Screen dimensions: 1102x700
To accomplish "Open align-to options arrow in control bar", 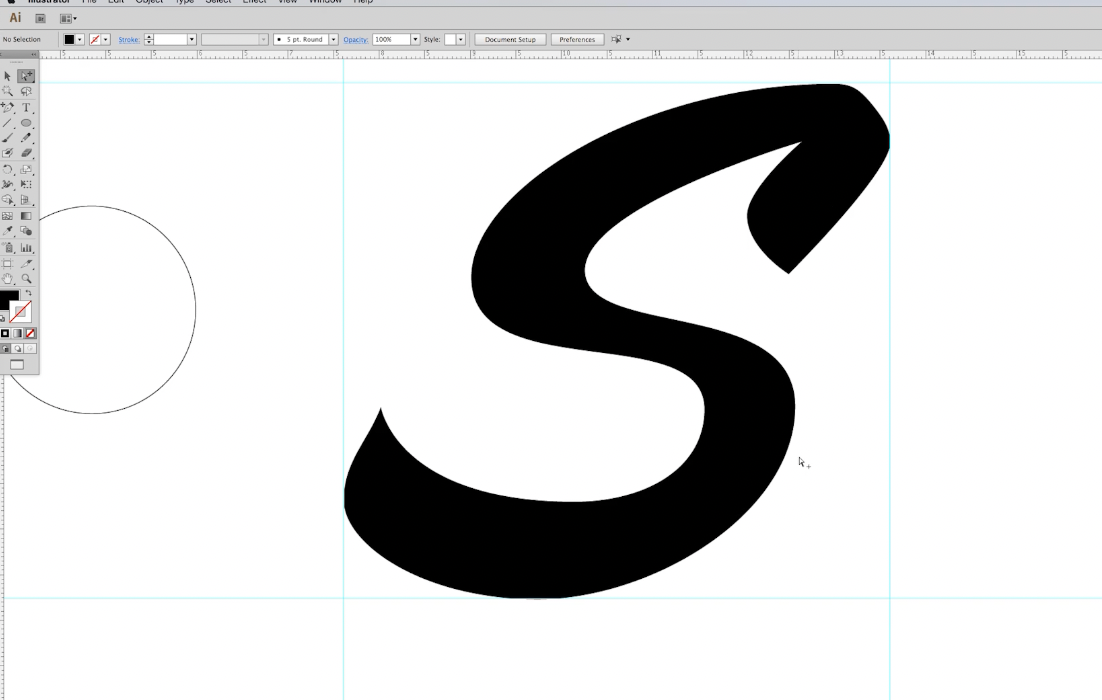I will [x=628, y=40].
